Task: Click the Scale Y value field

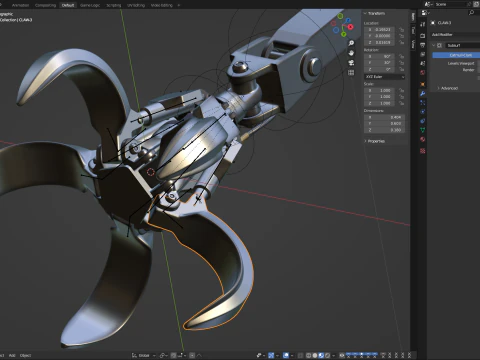Action: point(380,97)
